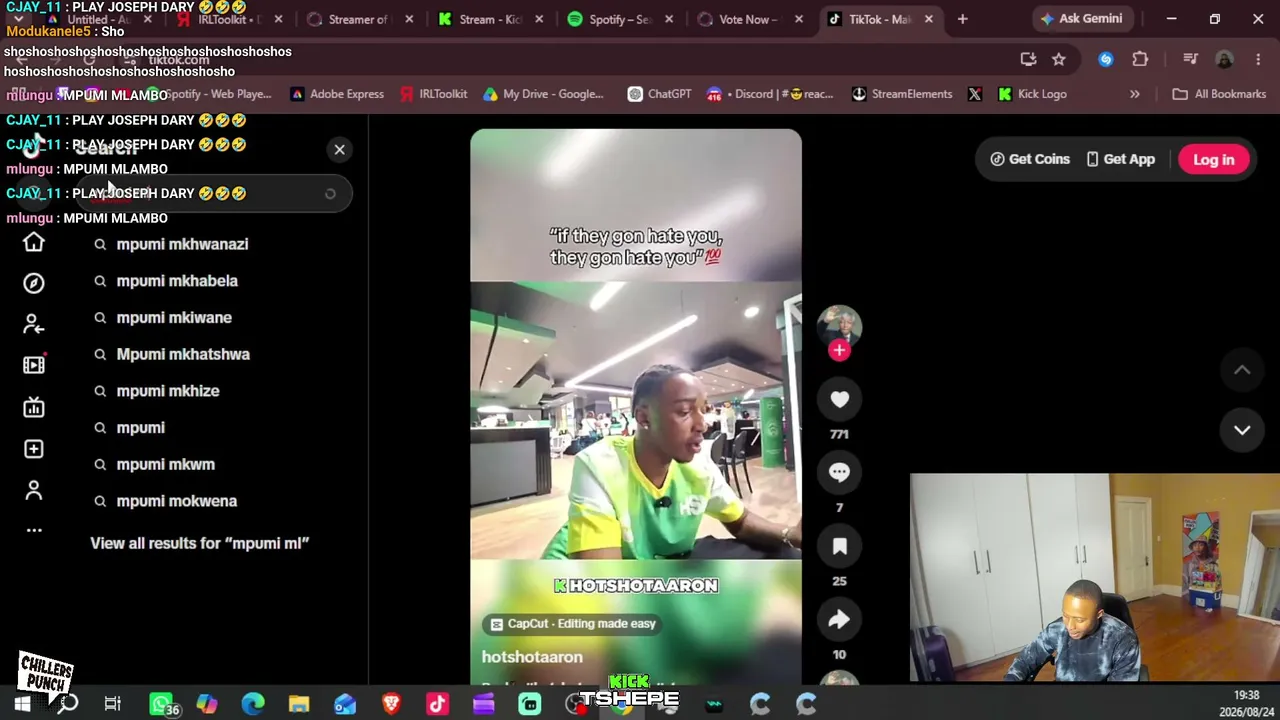Open the creator's profile avatar
Image resolution: width=1280 pixels, height=720 pixels.
point(839,326)
